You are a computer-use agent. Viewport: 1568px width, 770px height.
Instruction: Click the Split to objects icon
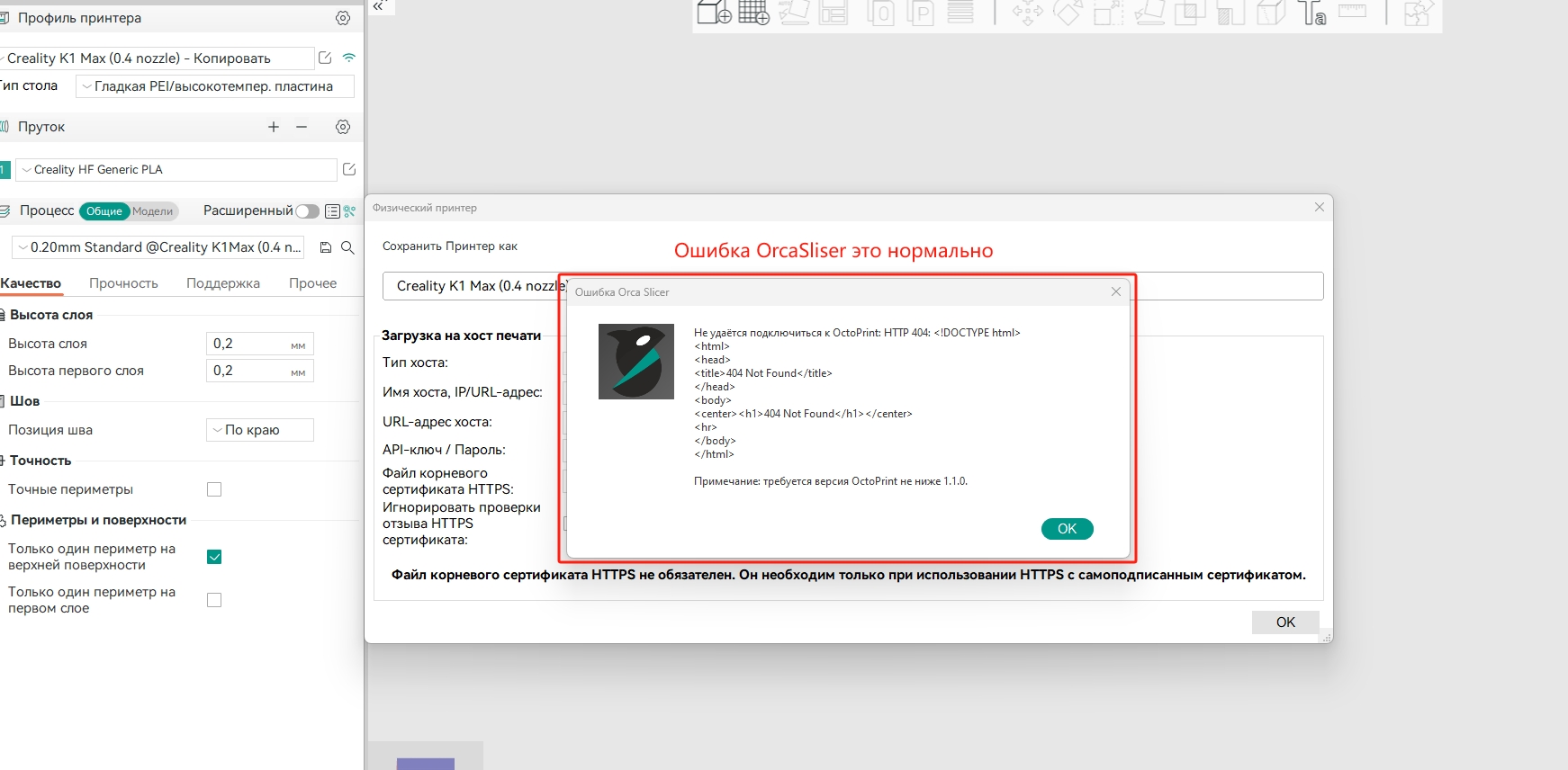click(x=880, y=12)
